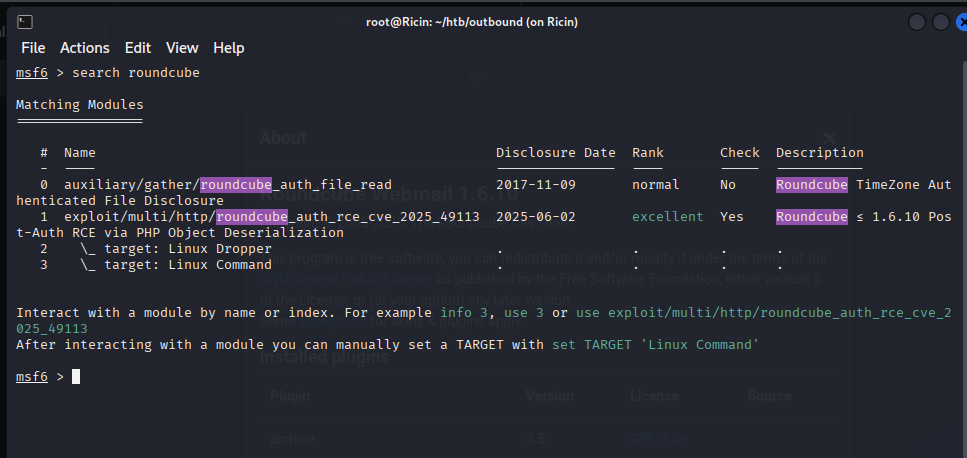Screen dimensions: 967x458
Task: Click the 'use exploit/multi/http/roundcube_auth_rce_cve_2' example text
Action: tap(763, 313)
